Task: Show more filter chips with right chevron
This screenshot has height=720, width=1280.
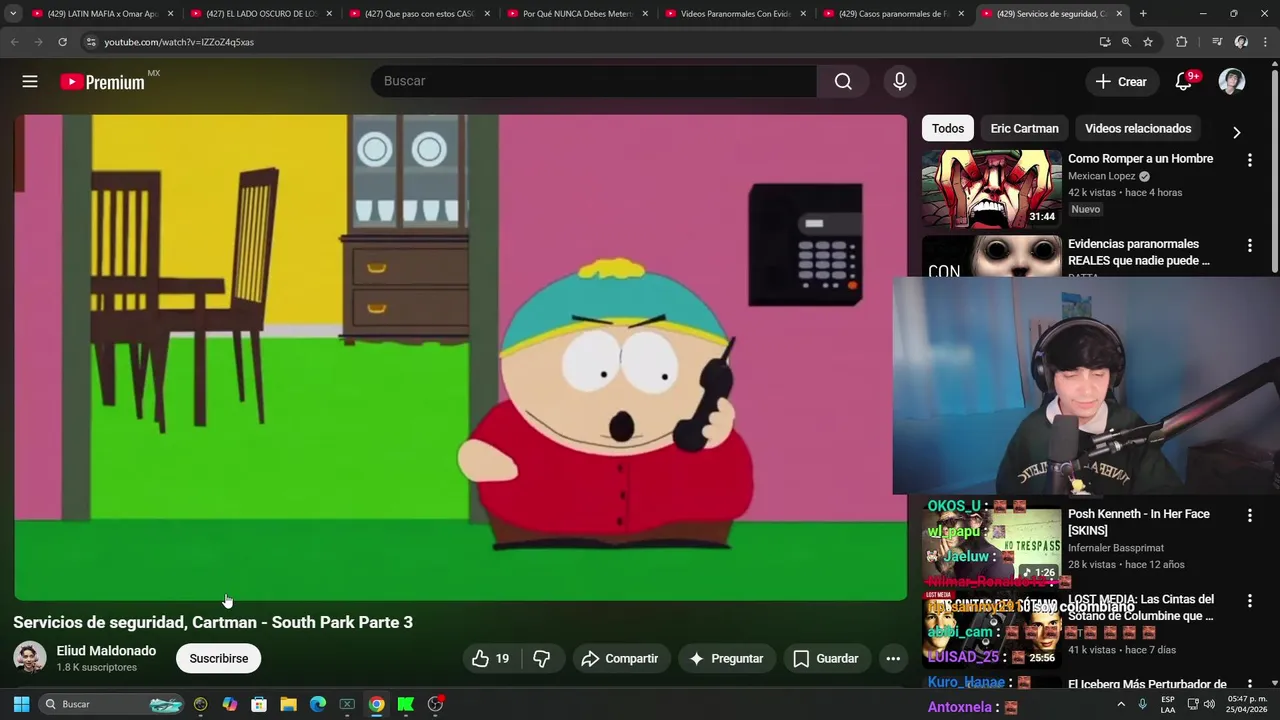Action: pyautogui.click(x=1236, y=132)
